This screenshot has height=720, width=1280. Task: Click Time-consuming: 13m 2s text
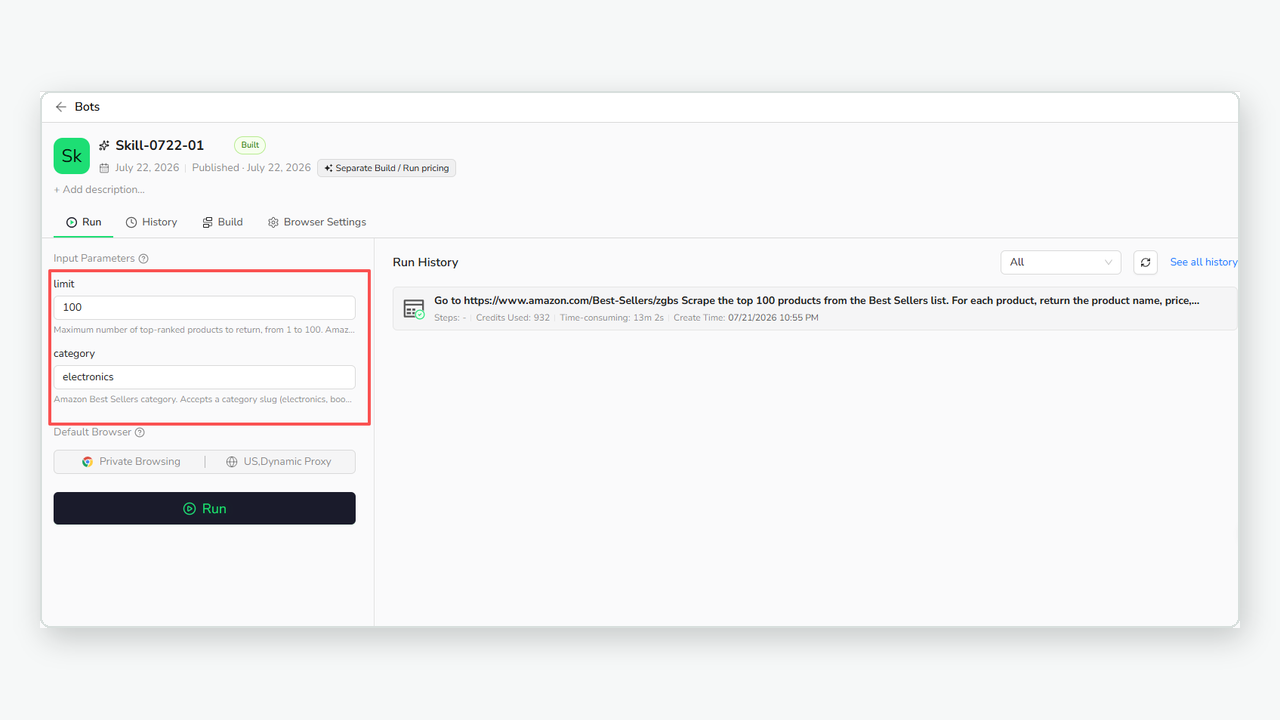pos(612,318)
